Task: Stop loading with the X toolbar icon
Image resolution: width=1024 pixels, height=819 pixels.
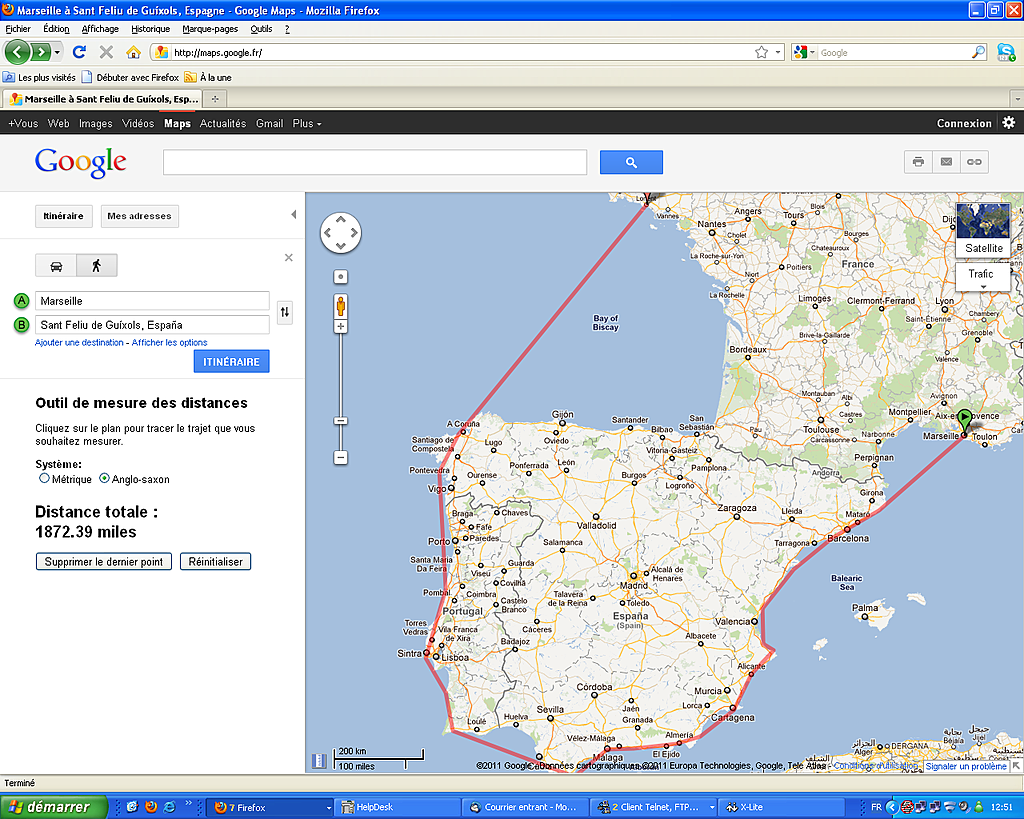Action: [106, 52]
